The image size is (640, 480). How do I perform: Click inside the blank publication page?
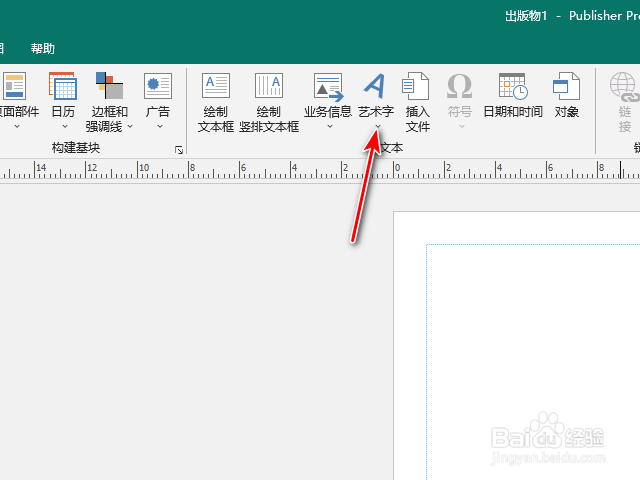(517, 346)
